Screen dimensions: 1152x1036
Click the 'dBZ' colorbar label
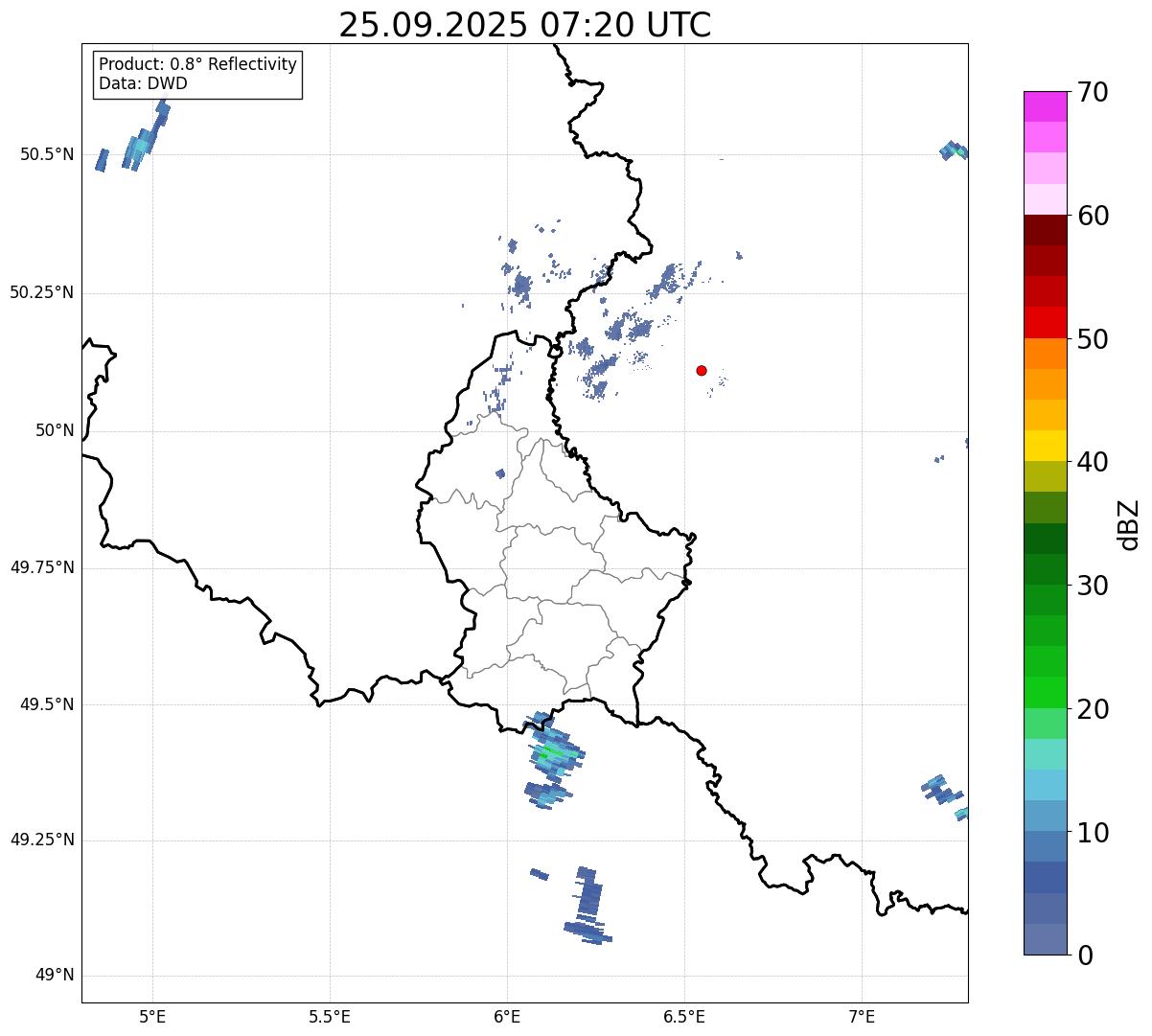coord(1129,523)
